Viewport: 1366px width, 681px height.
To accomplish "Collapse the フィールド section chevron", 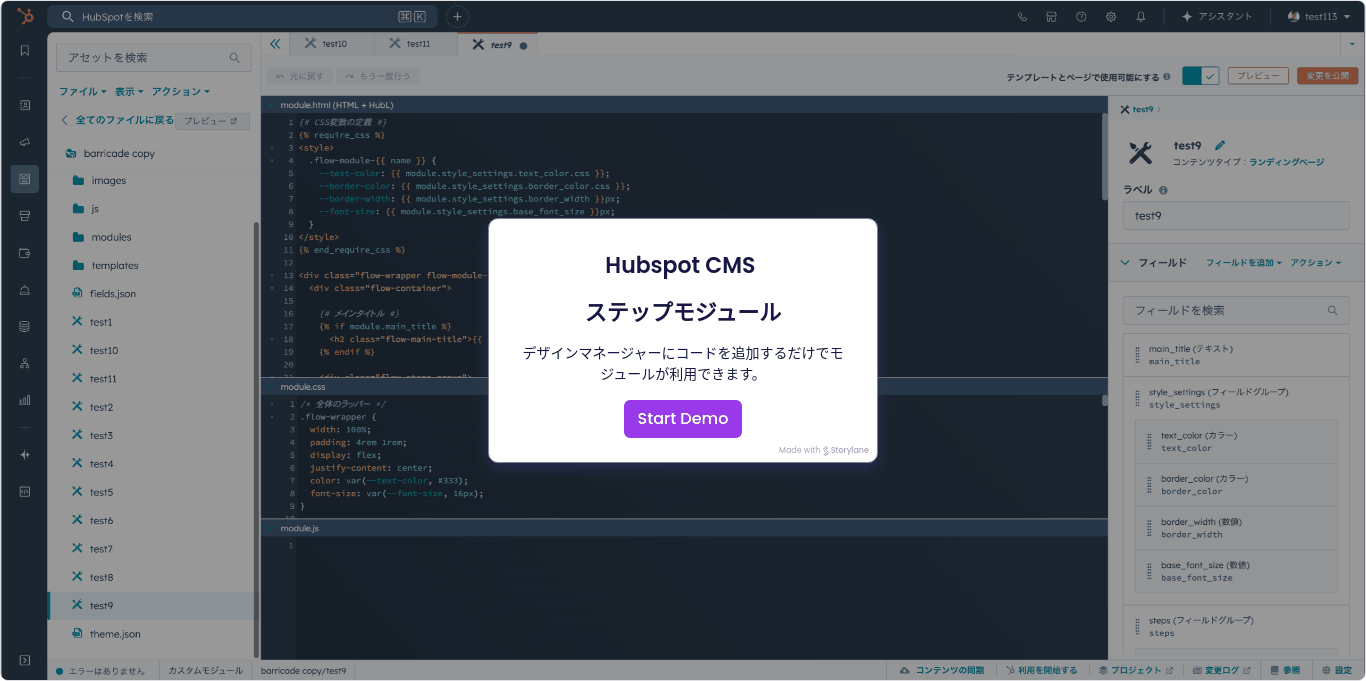I will tap(1125, 263).
